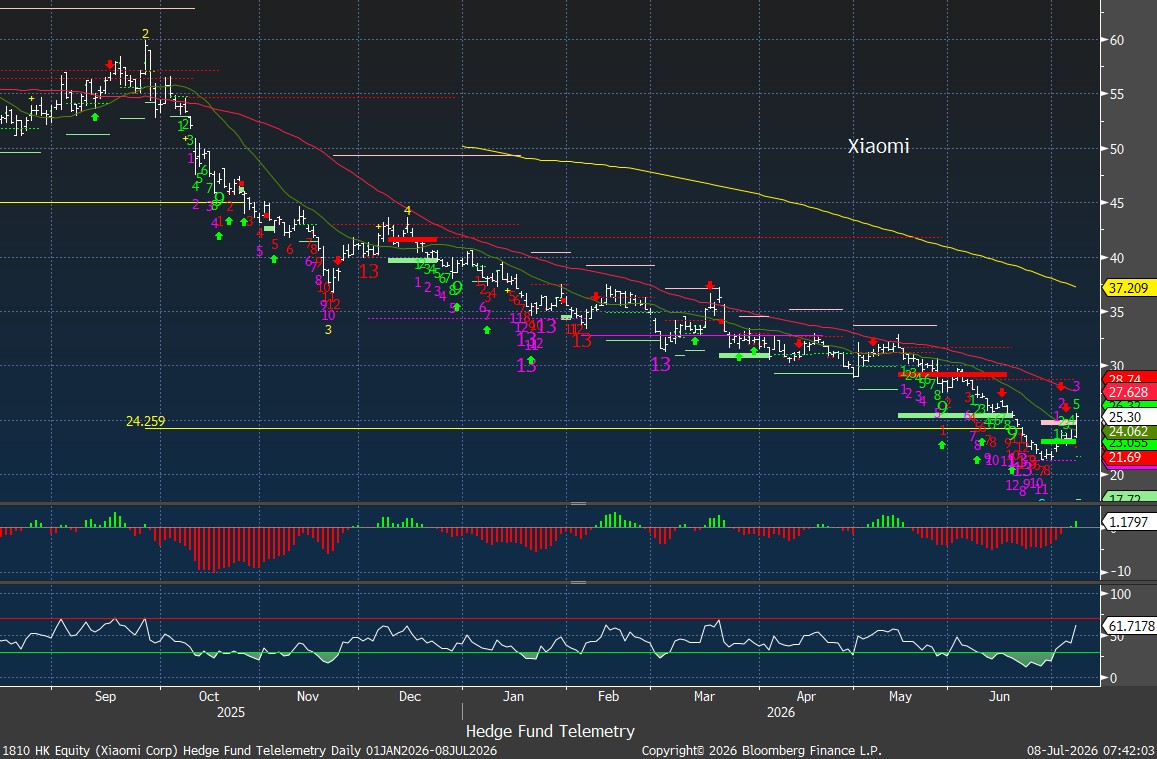This screenshot has height=759, width=1157.
Task: Click the thick red resistance bar in late May
Action: coord(953,375)
